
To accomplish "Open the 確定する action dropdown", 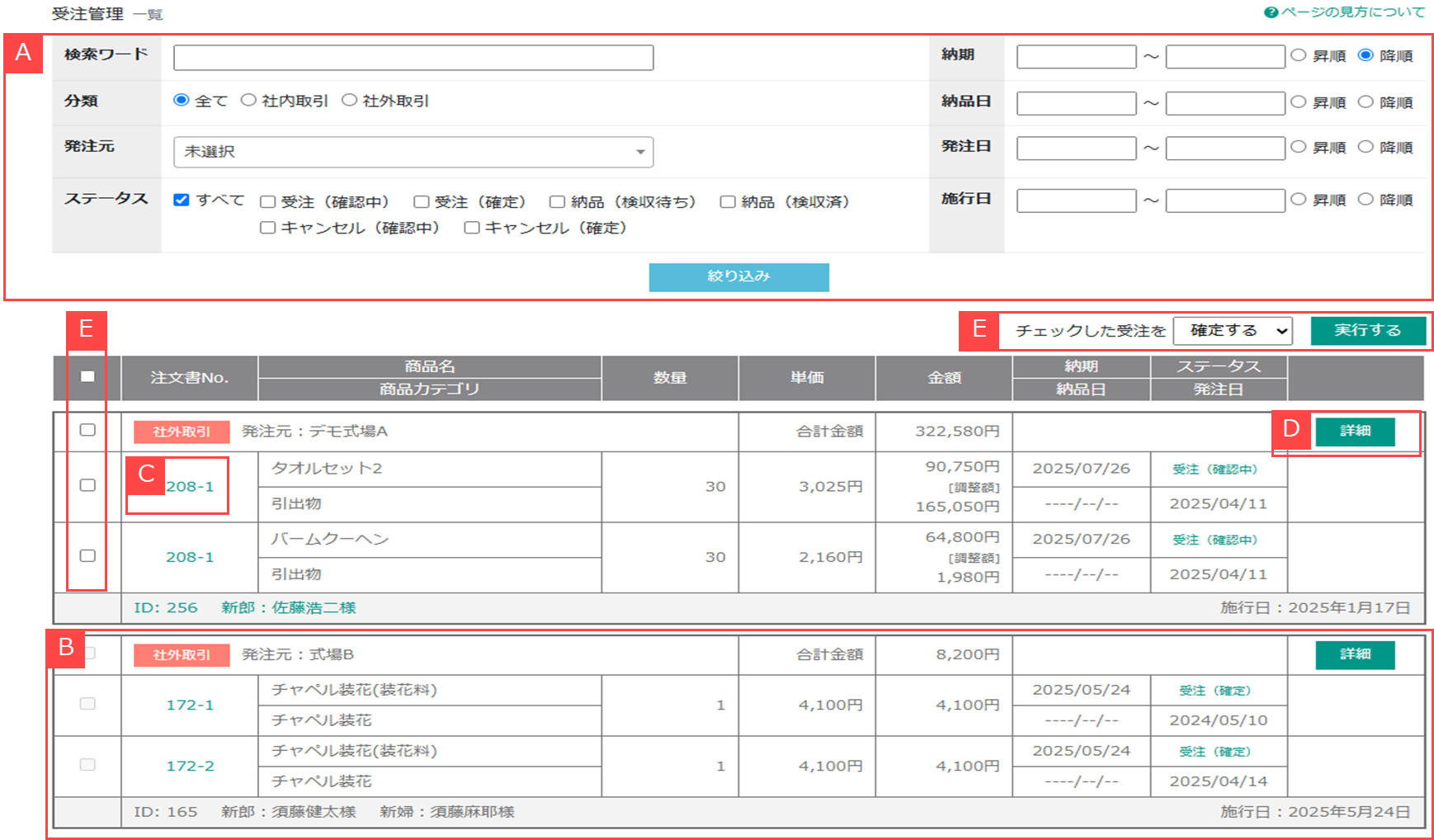I will [x=1233, y=331].
